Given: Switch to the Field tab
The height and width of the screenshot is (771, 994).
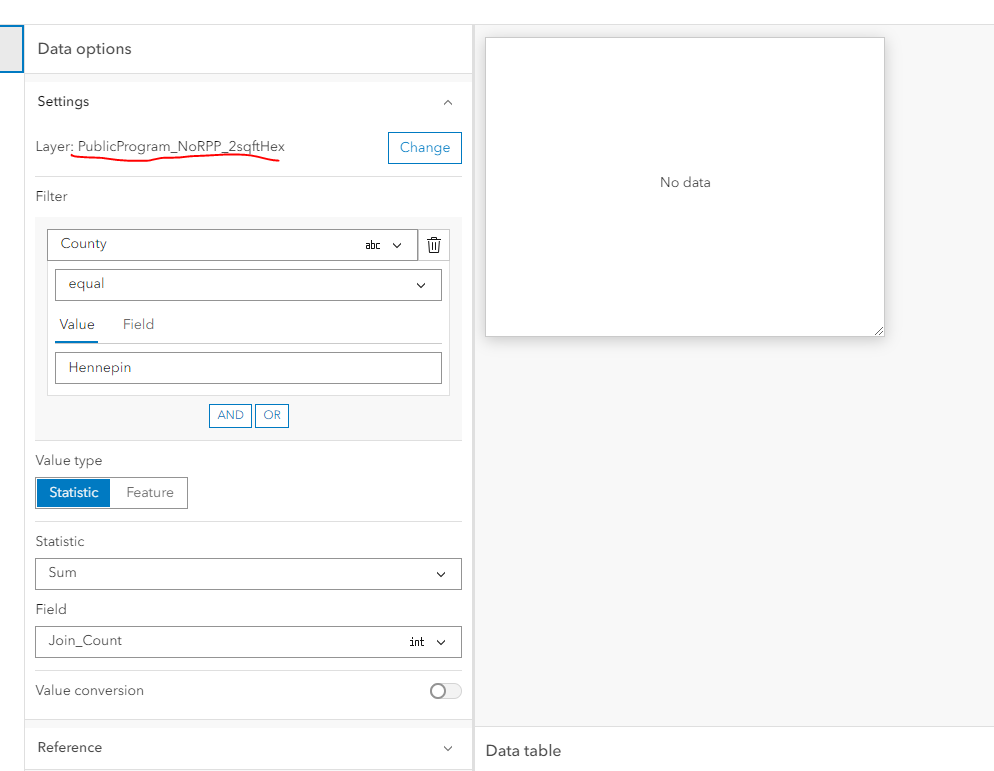Looking at the screenshot, I should (138, 325).
